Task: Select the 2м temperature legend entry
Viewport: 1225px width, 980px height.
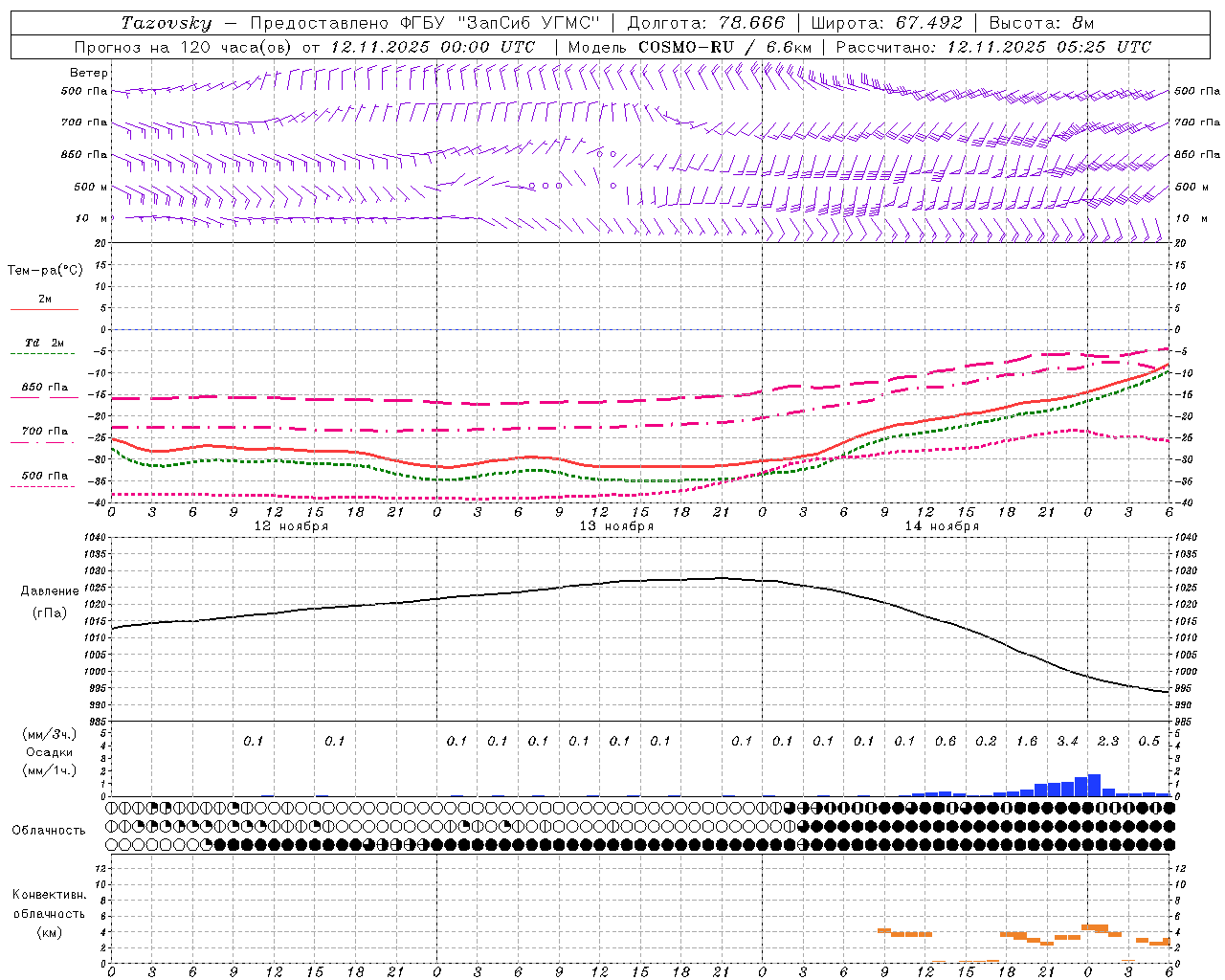Action: (x=45, y=300)
